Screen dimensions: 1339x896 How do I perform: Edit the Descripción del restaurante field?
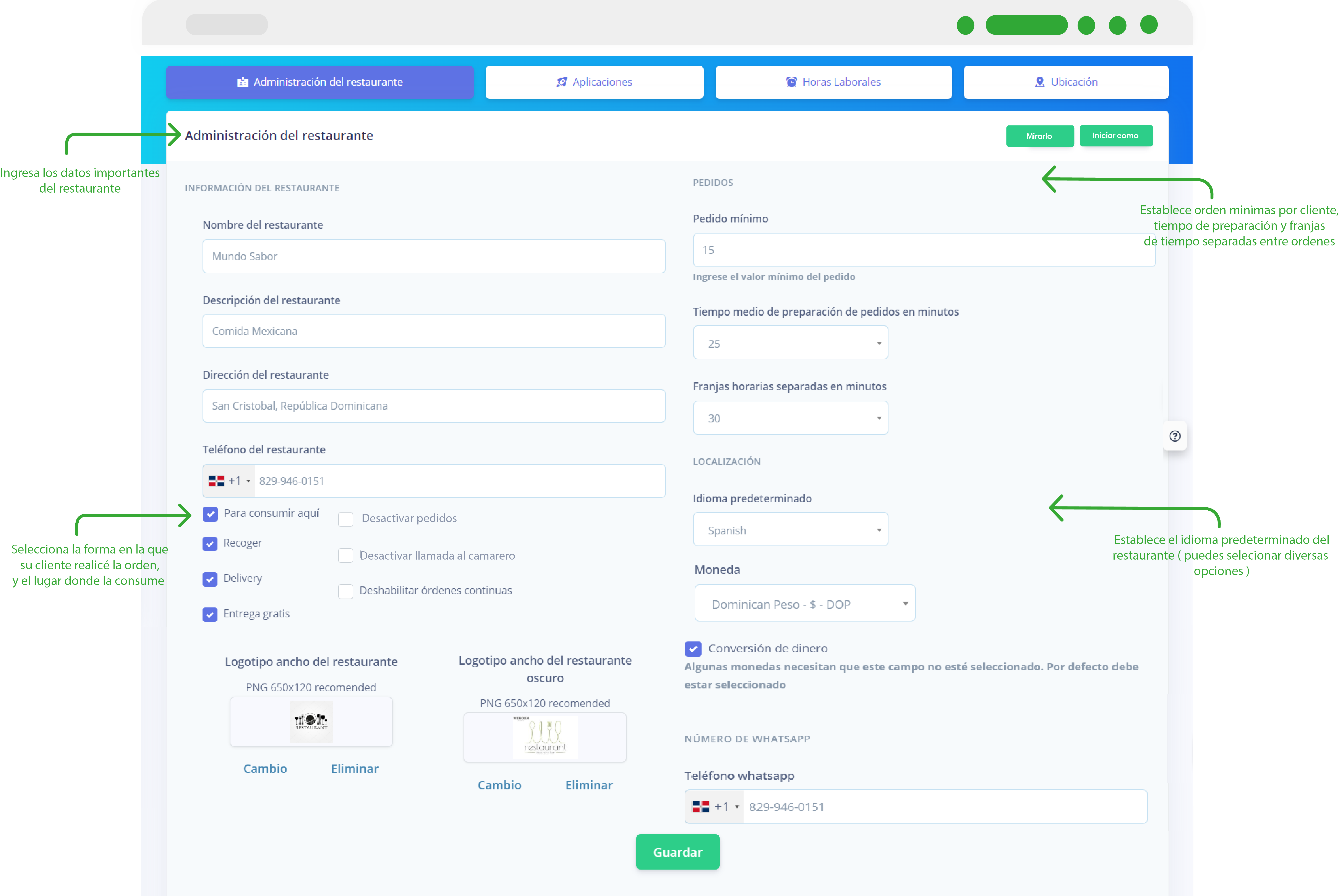pyautogui.click(x=434, y=331)
